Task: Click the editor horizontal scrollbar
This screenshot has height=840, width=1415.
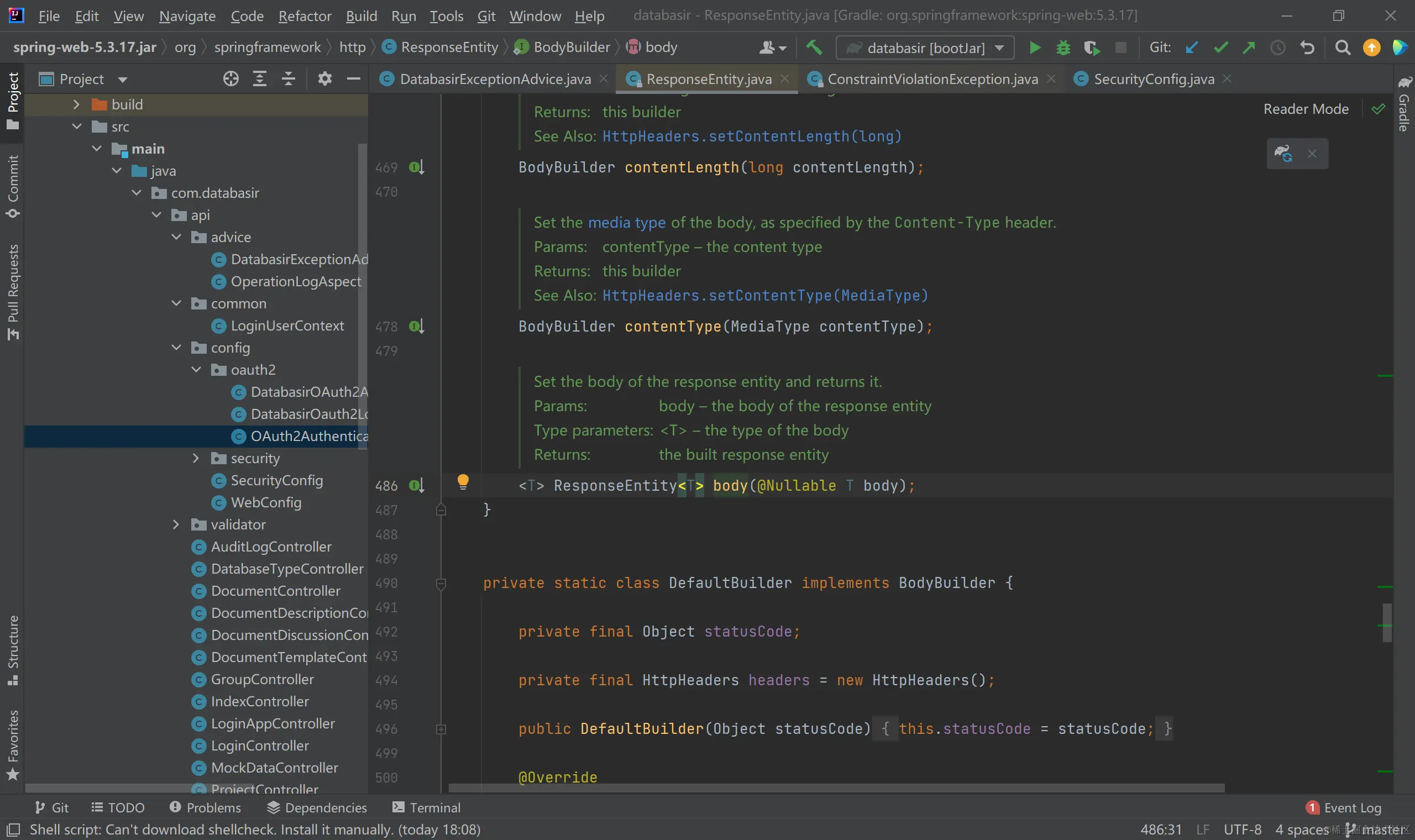Action: point(836,788)
